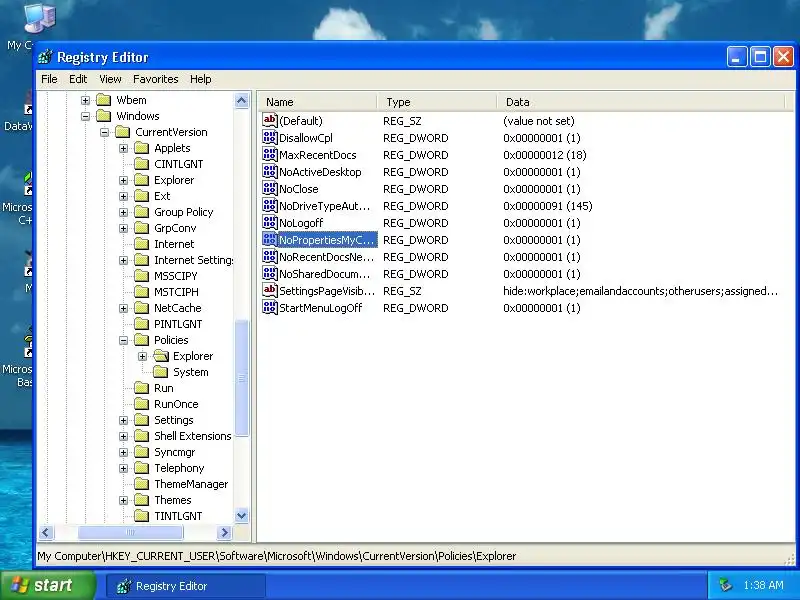The width and height of the screenshot is (800, 600).
Task: Open the Edit menu
Action: 78,79
